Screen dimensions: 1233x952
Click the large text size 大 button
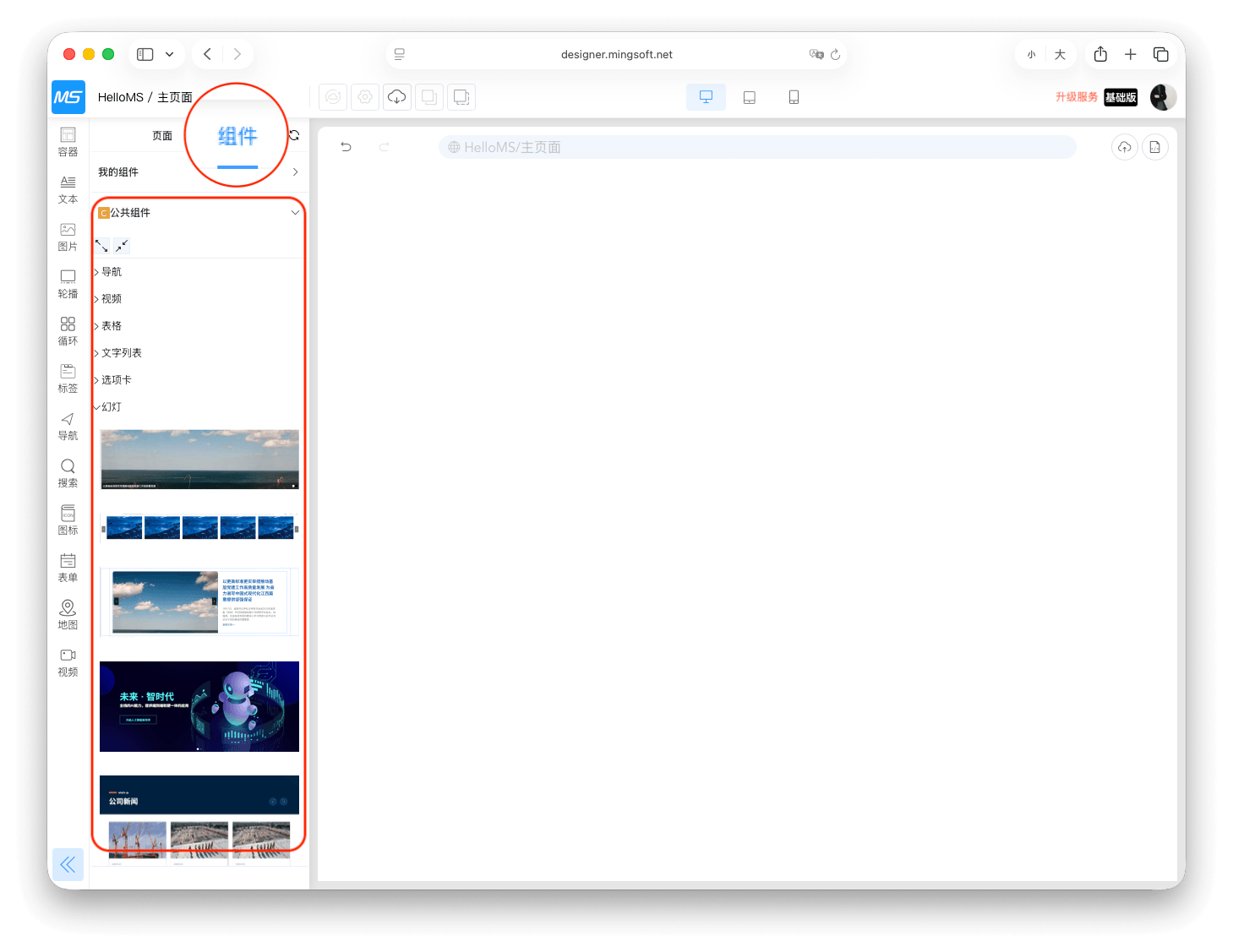point(1060,54)
